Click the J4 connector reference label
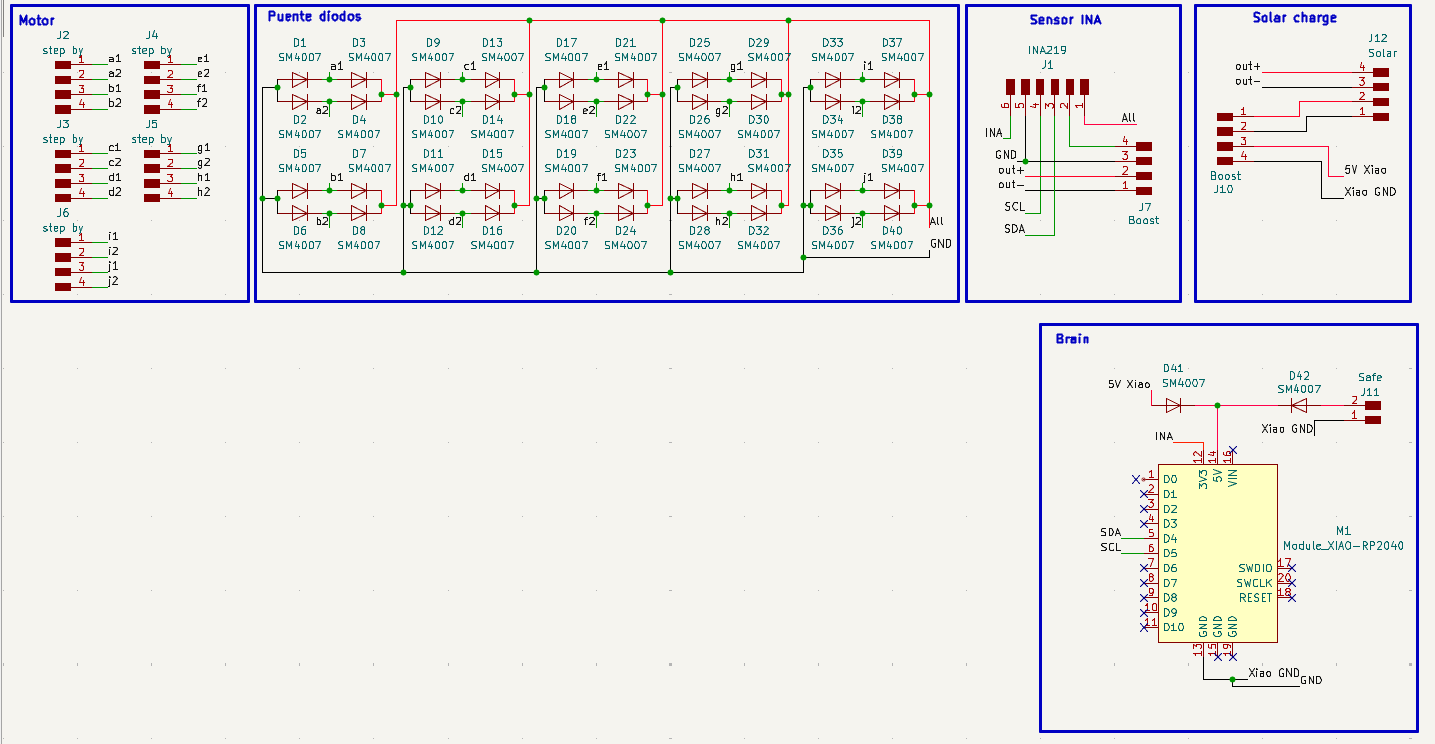The height and width of the screenshot is (744, 1435). click(x=151, y=35)
